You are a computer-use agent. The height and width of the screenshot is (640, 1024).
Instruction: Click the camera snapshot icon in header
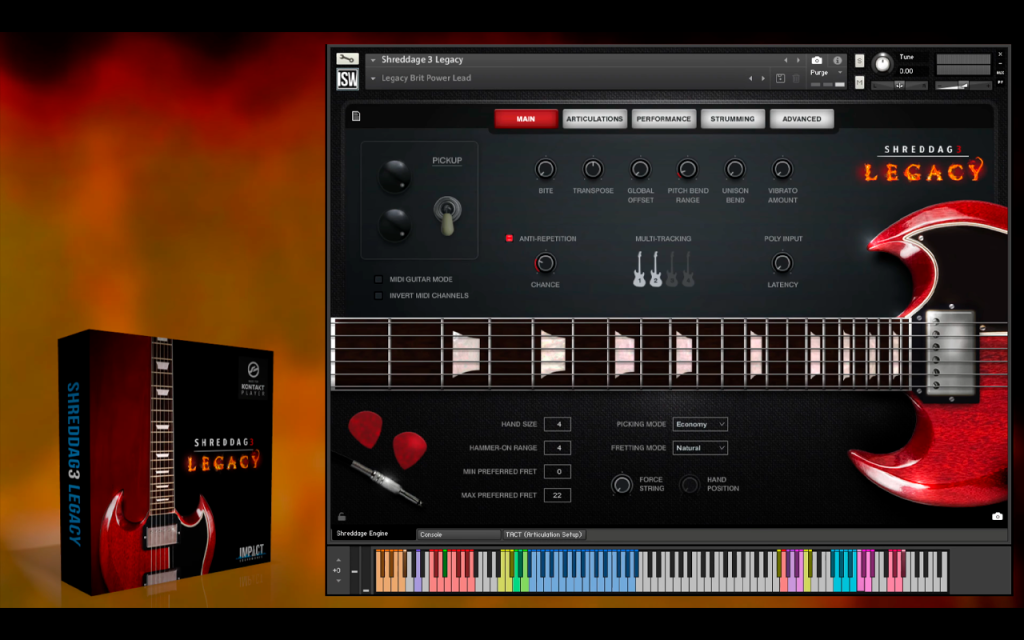pos(816,60)
